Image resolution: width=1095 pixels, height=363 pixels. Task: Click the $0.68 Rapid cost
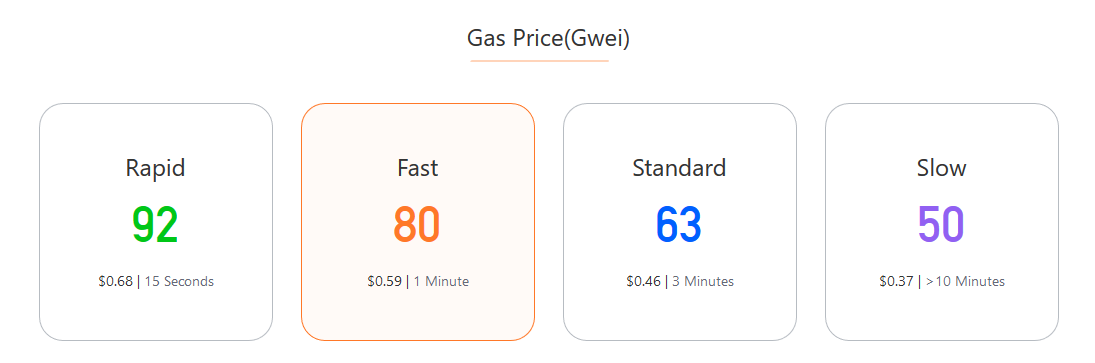point(115,281)
